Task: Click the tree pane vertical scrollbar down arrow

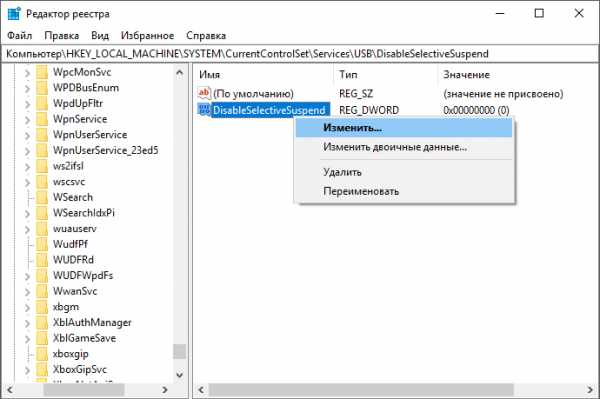Action: pyautogui.click(x=179, y=375)
